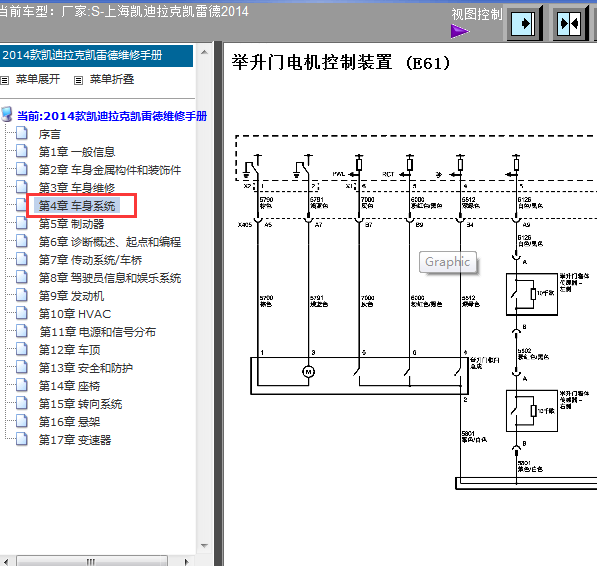
Task: Open 第11章 电源和信号分布
Action: point(97,332)
